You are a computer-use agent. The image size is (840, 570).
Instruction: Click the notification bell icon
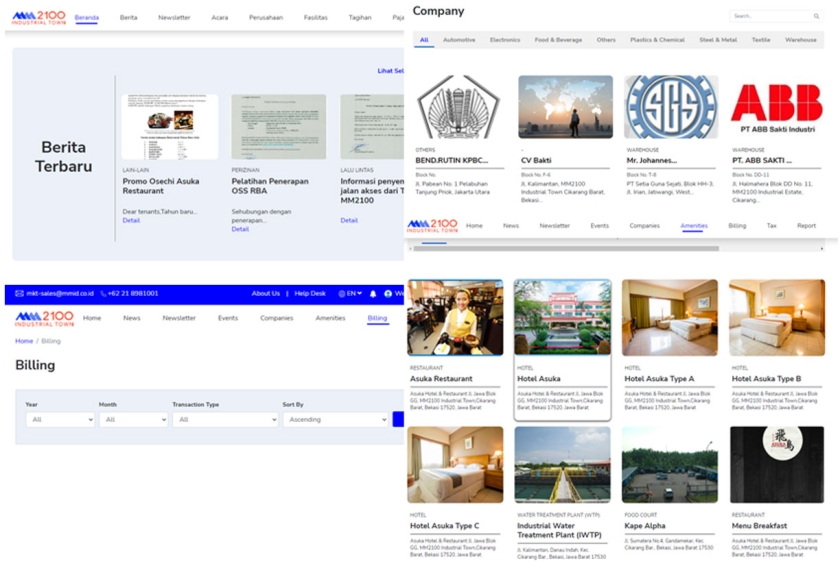[374, 294]
